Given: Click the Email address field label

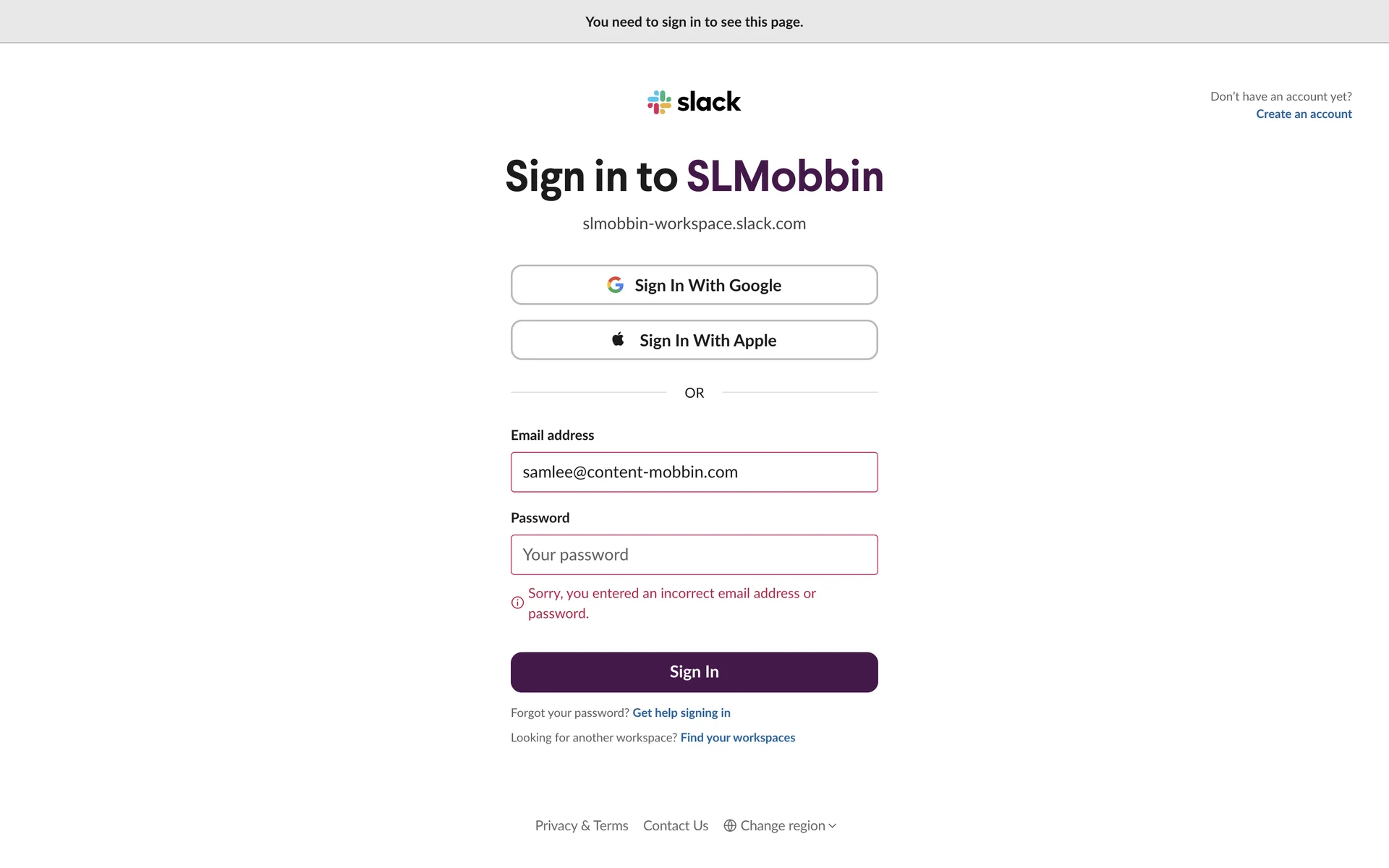Looking at the screenshot, I should [x=552, y=435].
